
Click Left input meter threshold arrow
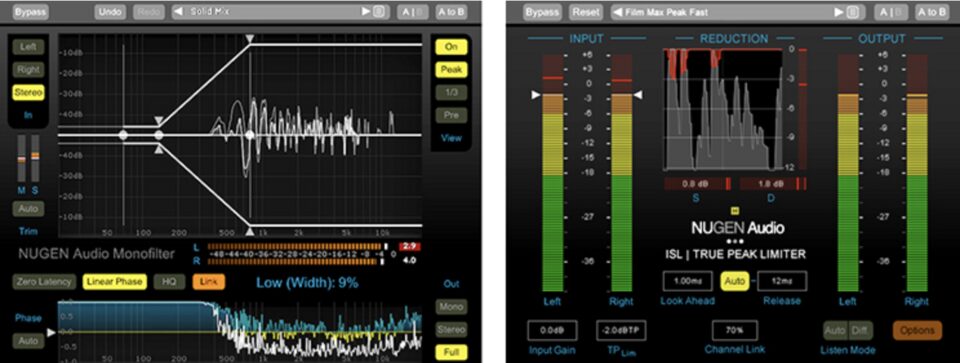536,95
